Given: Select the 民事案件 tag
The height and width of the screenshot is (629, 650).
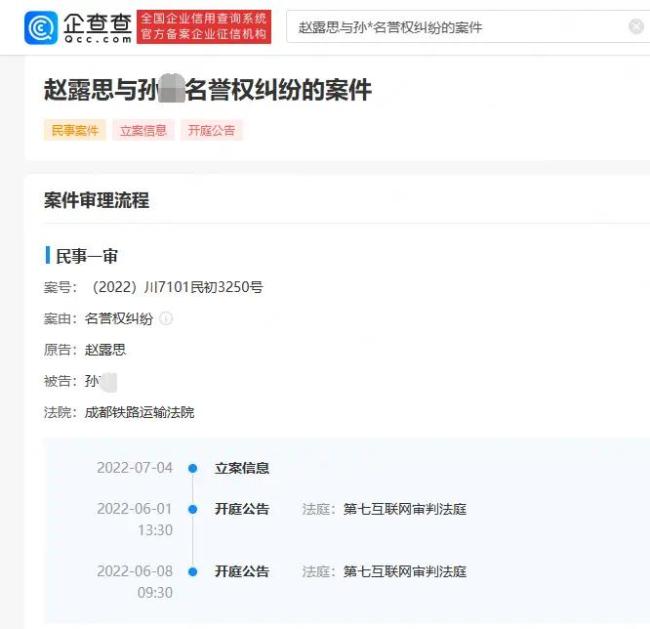Looking at the screenshot, I should click(x=75, y=130).
